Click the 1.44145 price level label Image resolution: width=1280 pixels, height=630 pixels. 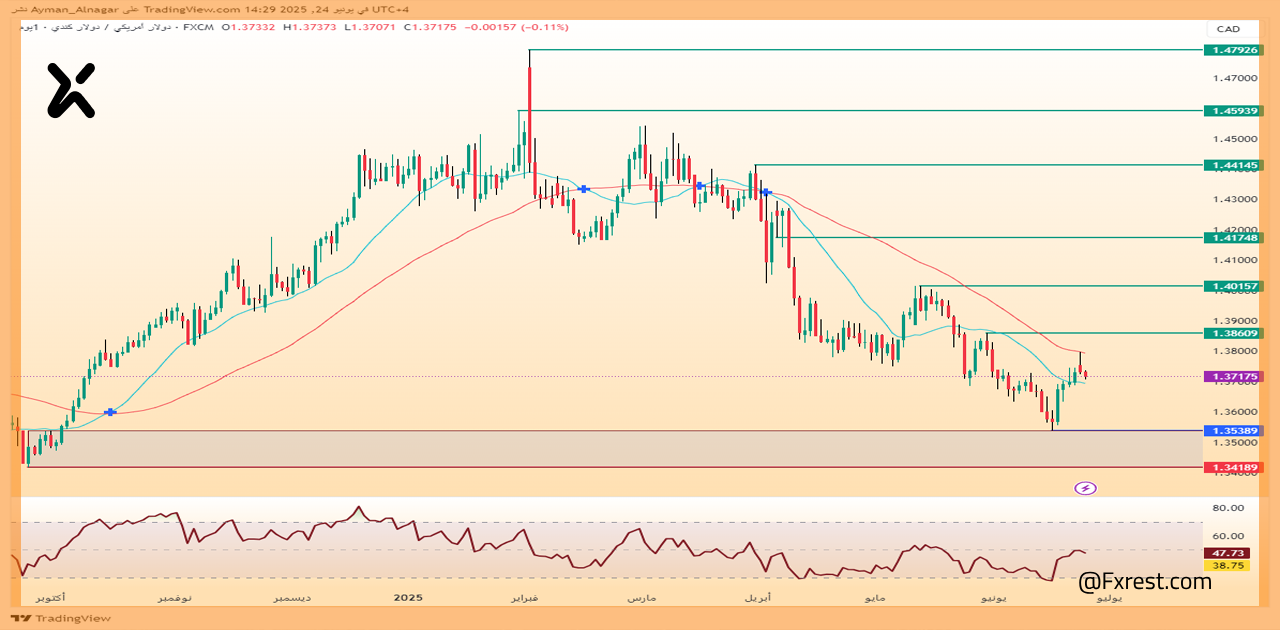pos(1235,165)
